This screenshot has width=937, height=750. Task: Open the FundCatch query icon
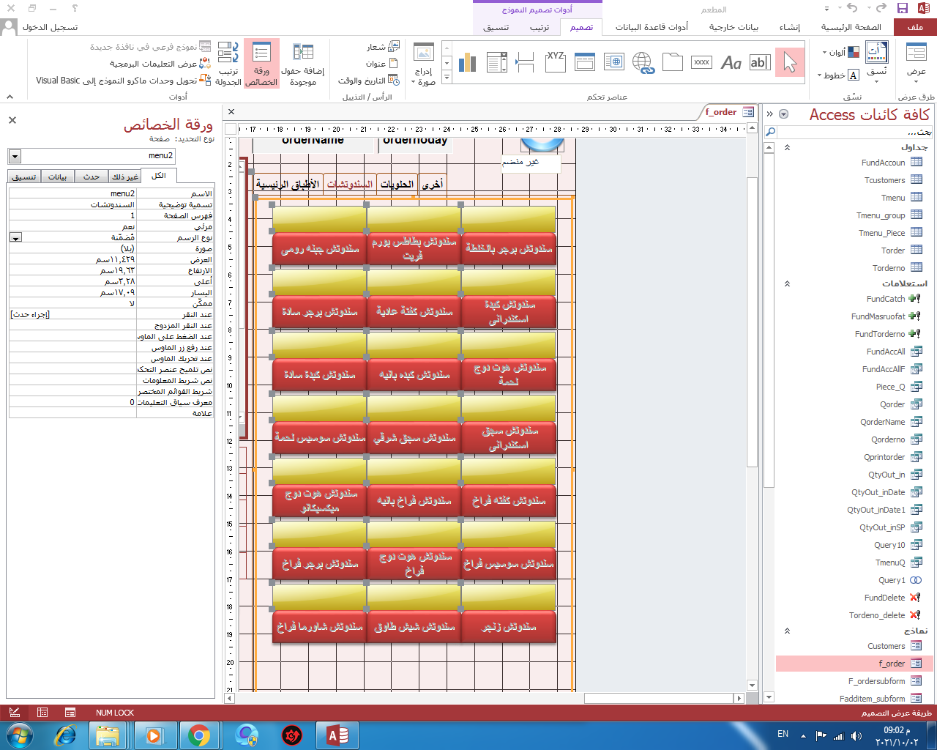(x=914, y=299)
